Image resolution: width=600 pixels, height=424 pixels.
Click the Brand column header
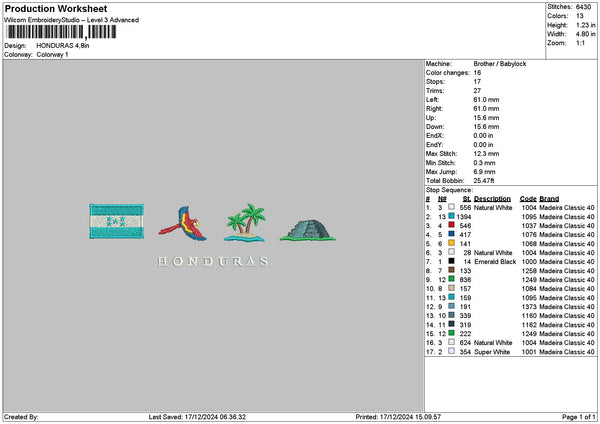[549, 199]
